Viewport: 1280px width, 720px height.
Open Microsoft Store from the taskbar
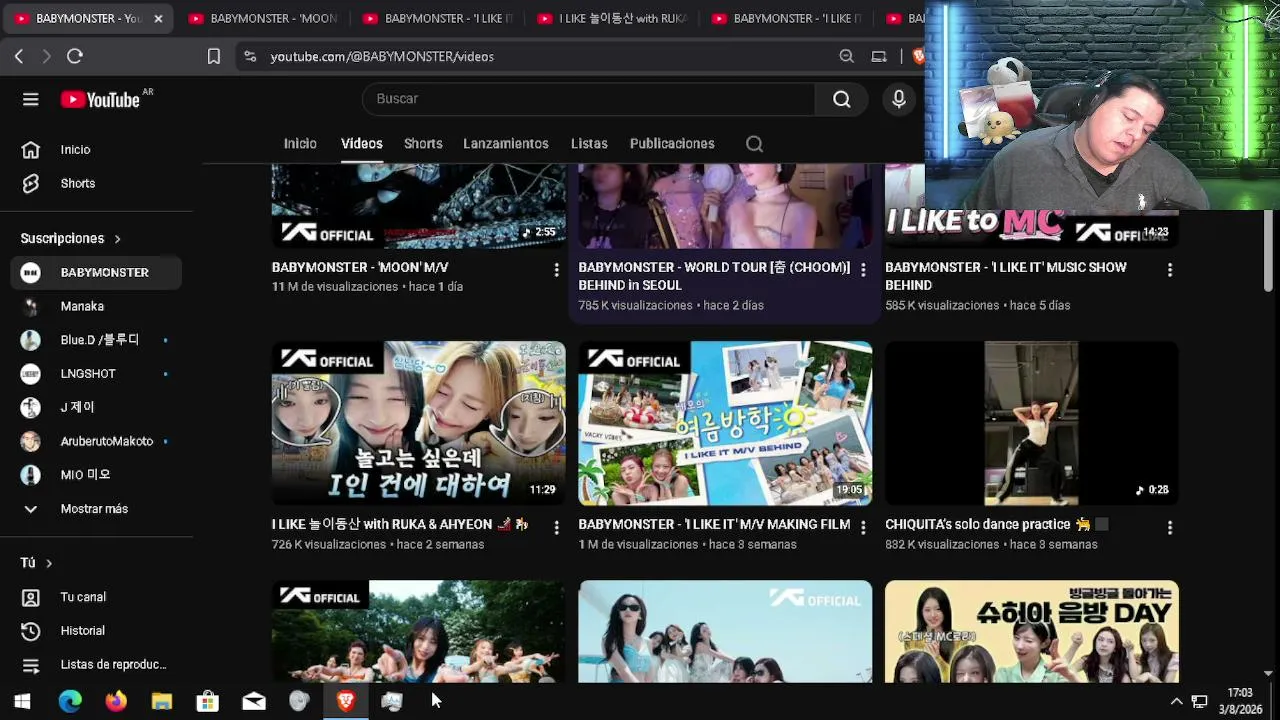(208, 701)
